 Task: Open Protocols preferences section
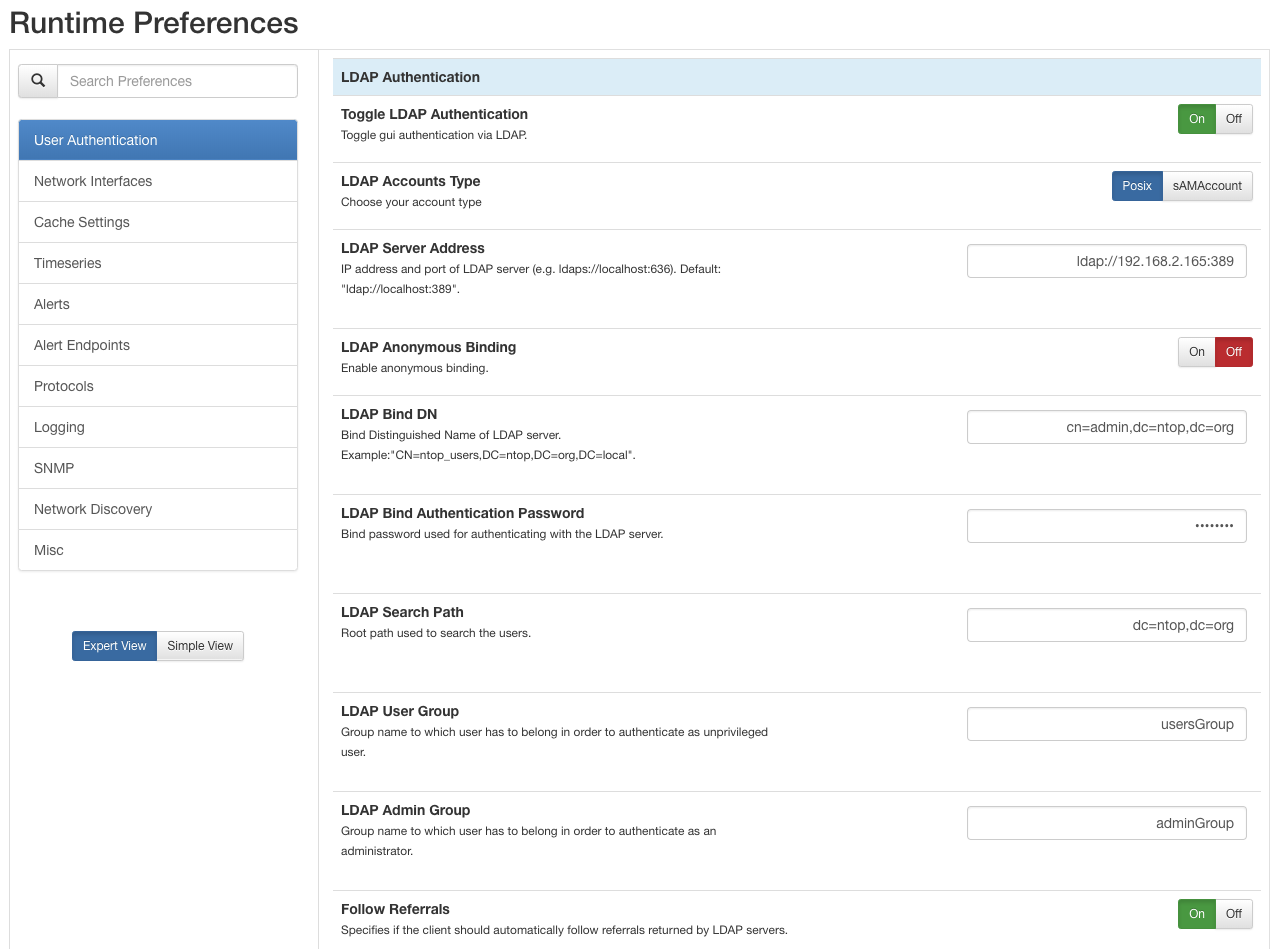pyautogui.click(x=158, y=386)
